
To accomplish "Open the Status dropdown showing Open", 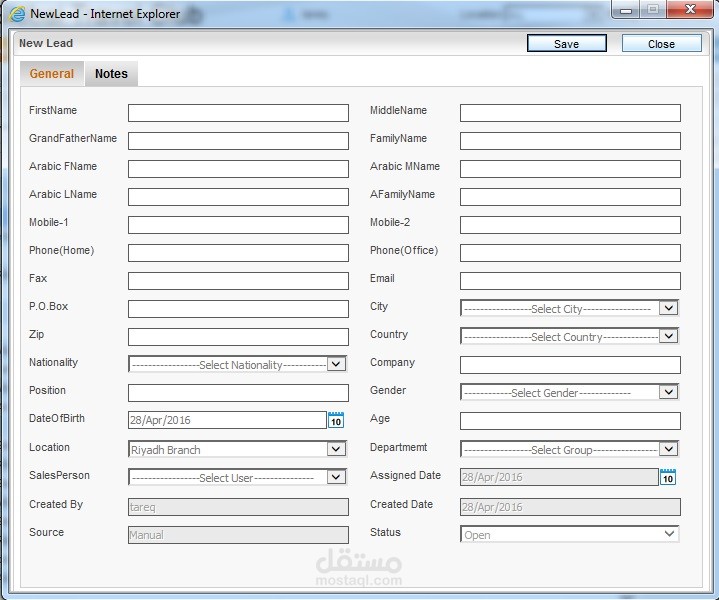I will point(570,534).
